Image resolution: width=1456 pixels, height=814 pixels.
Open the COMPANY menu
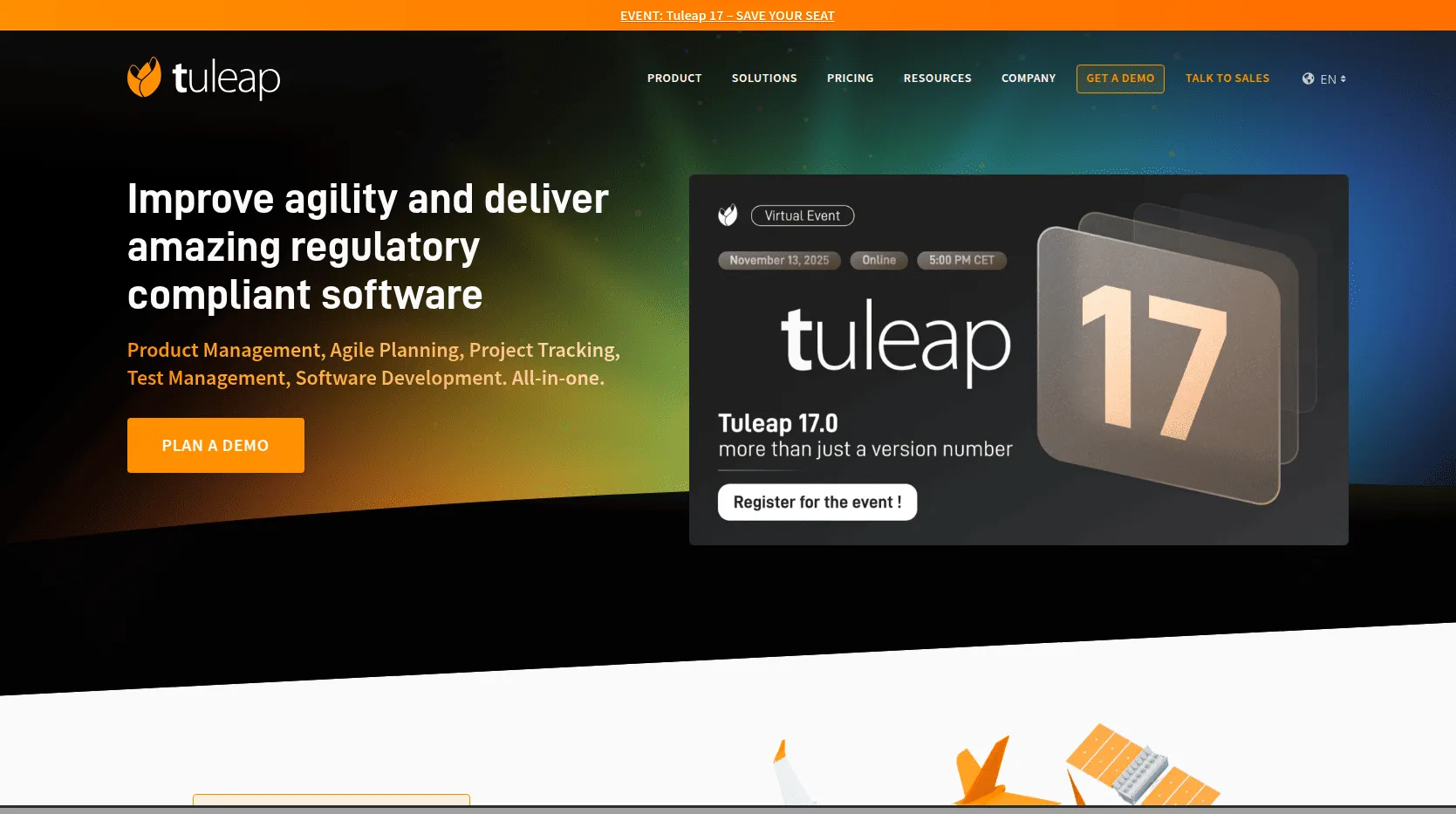coord(1028,79)
